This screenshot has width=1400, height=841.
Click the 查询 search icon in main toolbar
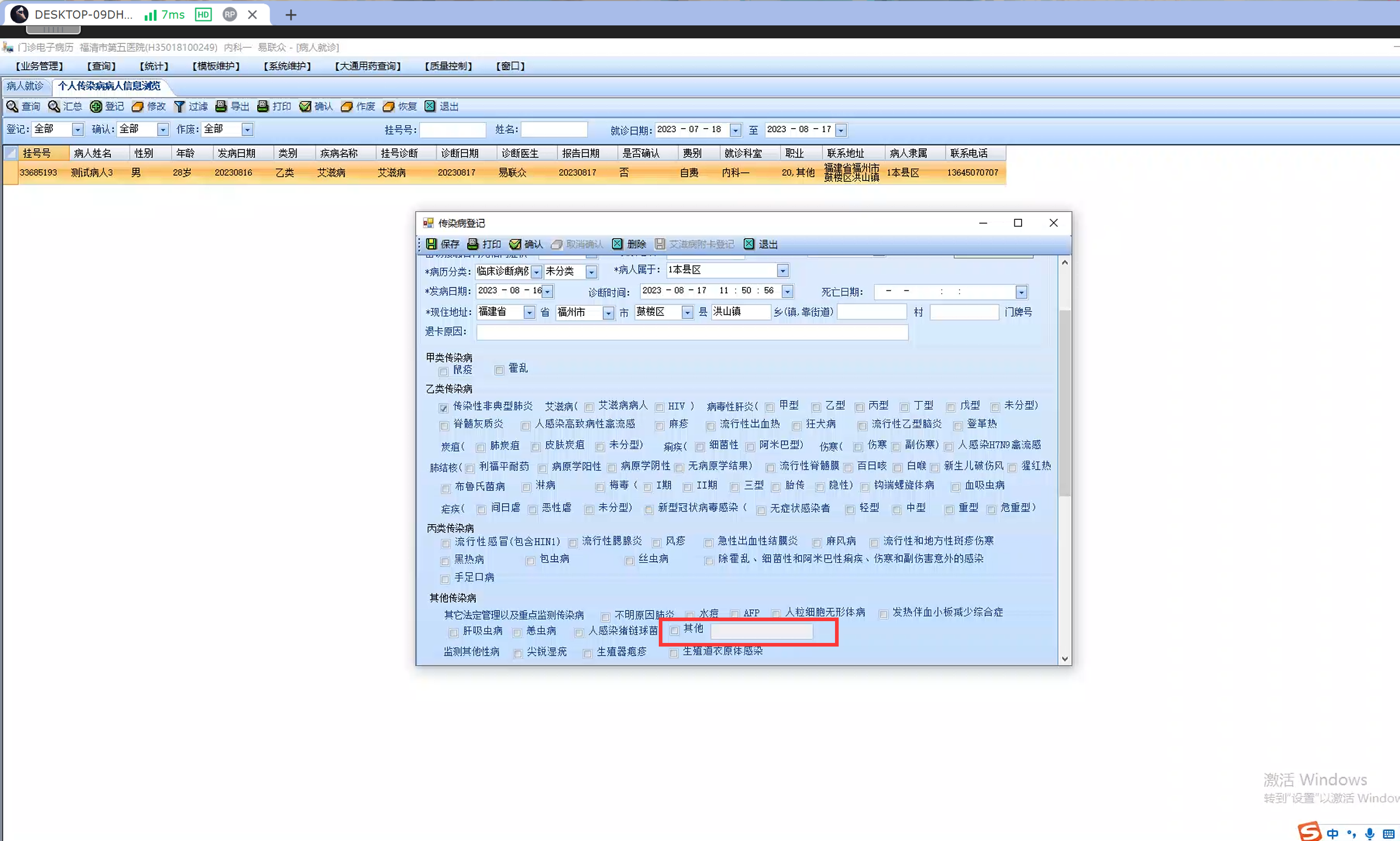tap(12, 106)
